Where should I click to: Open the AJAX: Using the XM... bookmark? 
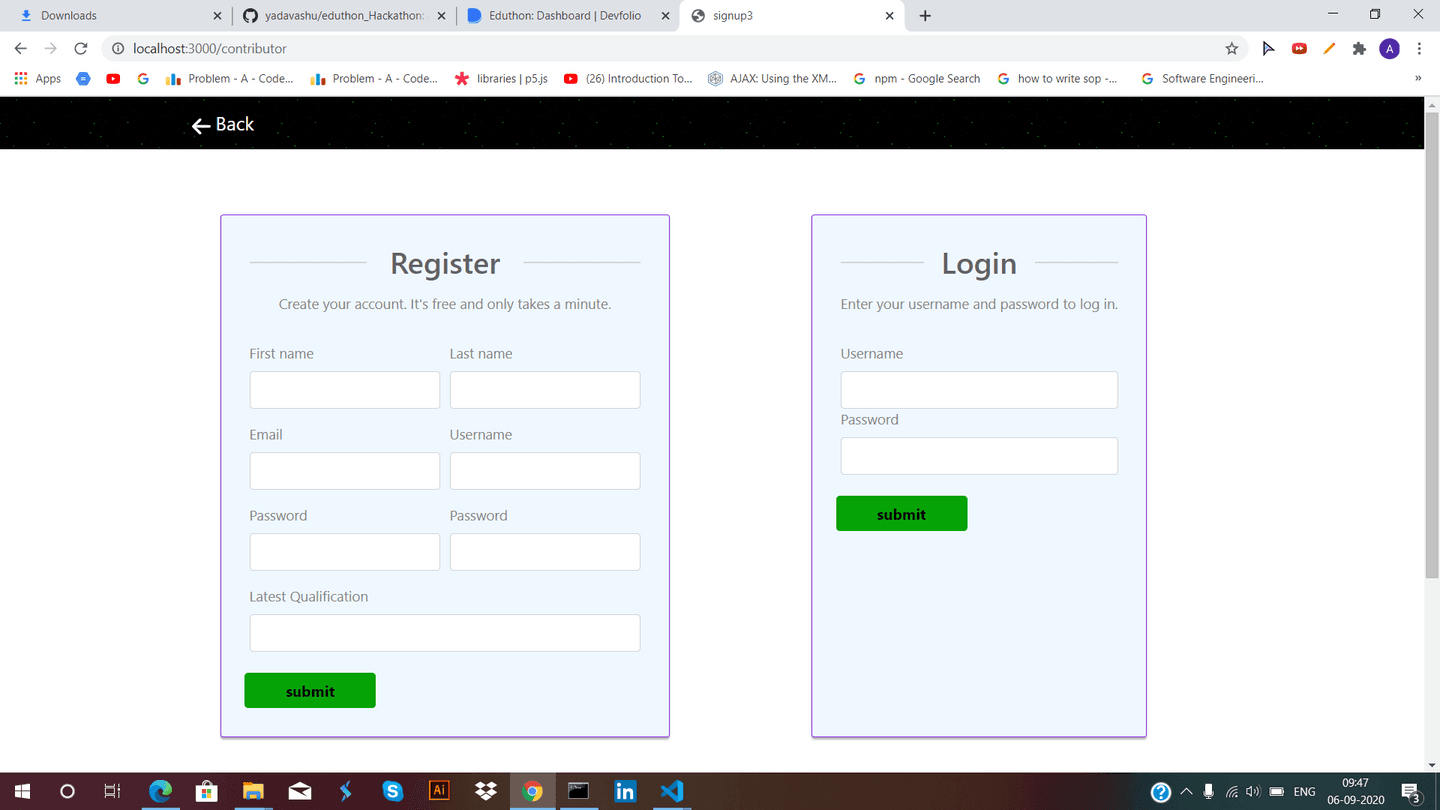tap(772, 78)
